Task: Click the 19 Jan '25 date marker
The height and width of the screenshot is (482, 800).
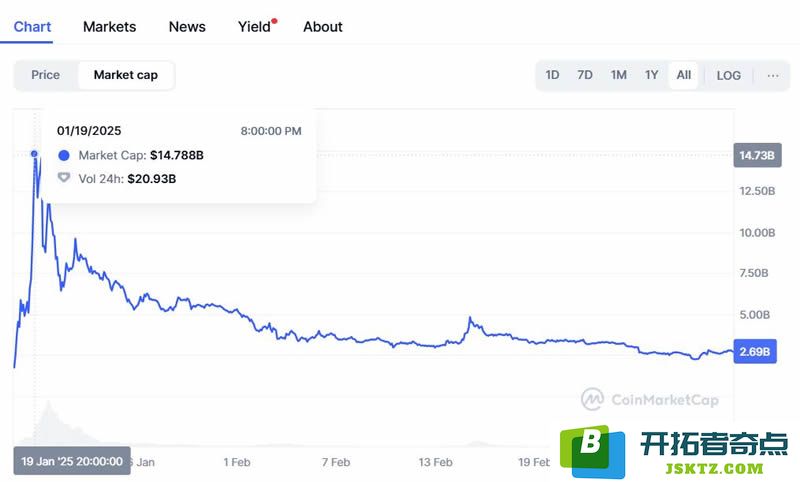Action: [x=72, y=461]
